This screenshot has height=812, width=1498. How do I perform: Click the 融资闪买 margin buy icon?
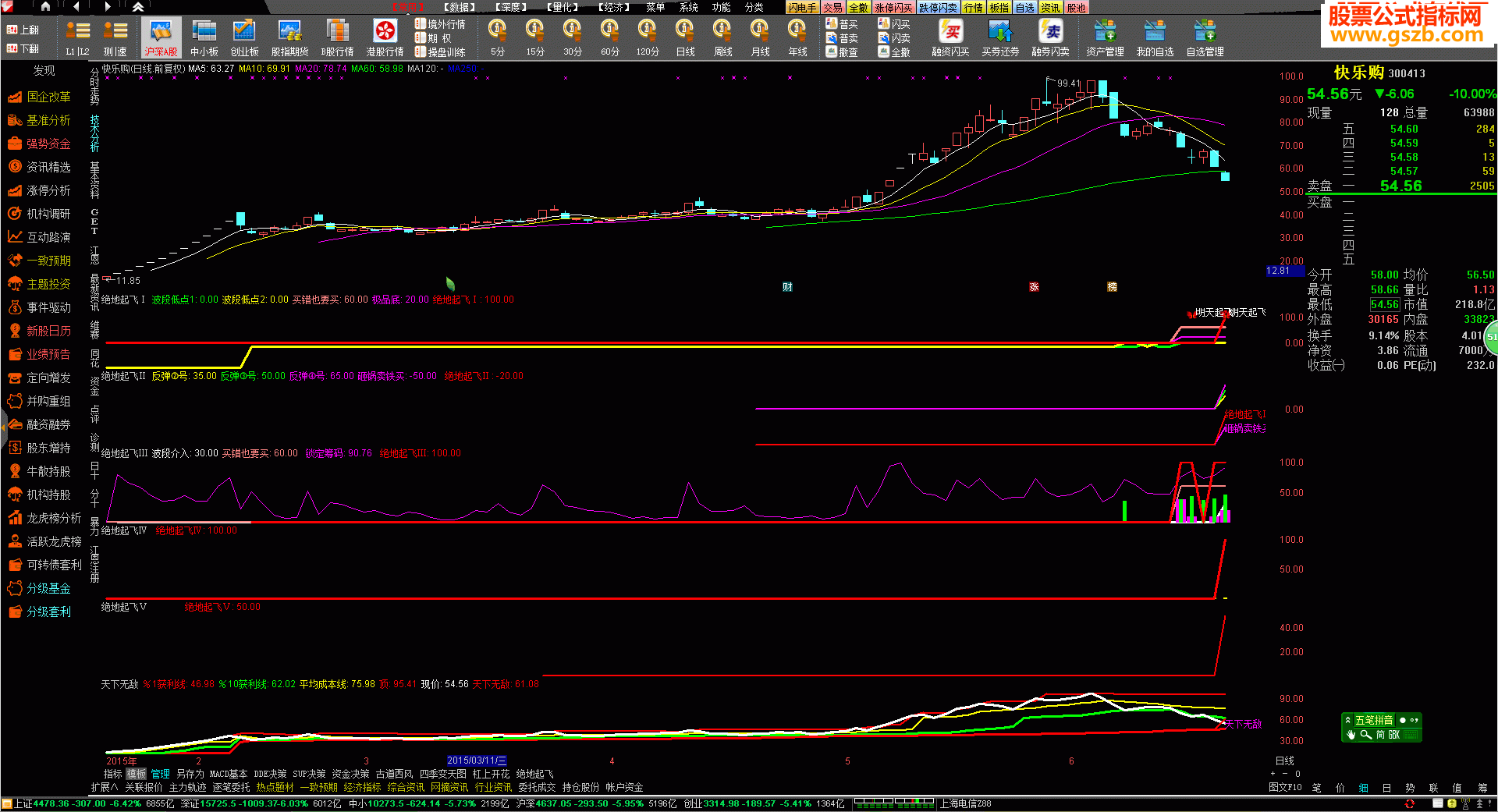coord(950,38)
